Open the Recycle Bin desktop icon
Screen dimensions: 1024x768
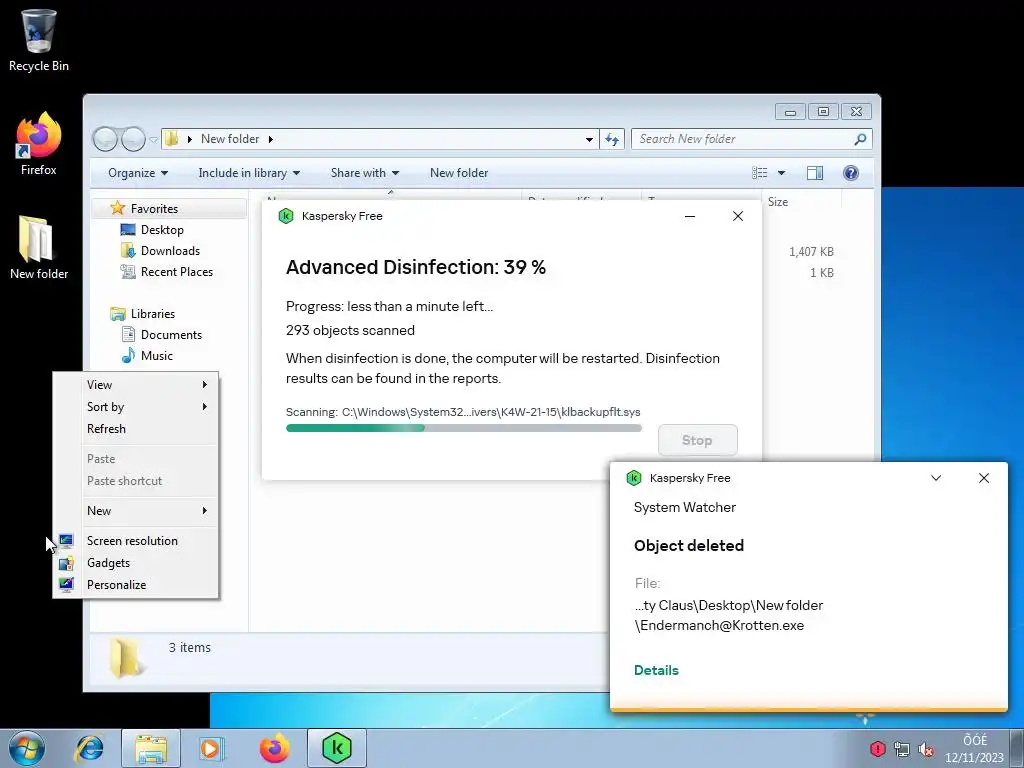pyautogui.click(x=39, y=39)
